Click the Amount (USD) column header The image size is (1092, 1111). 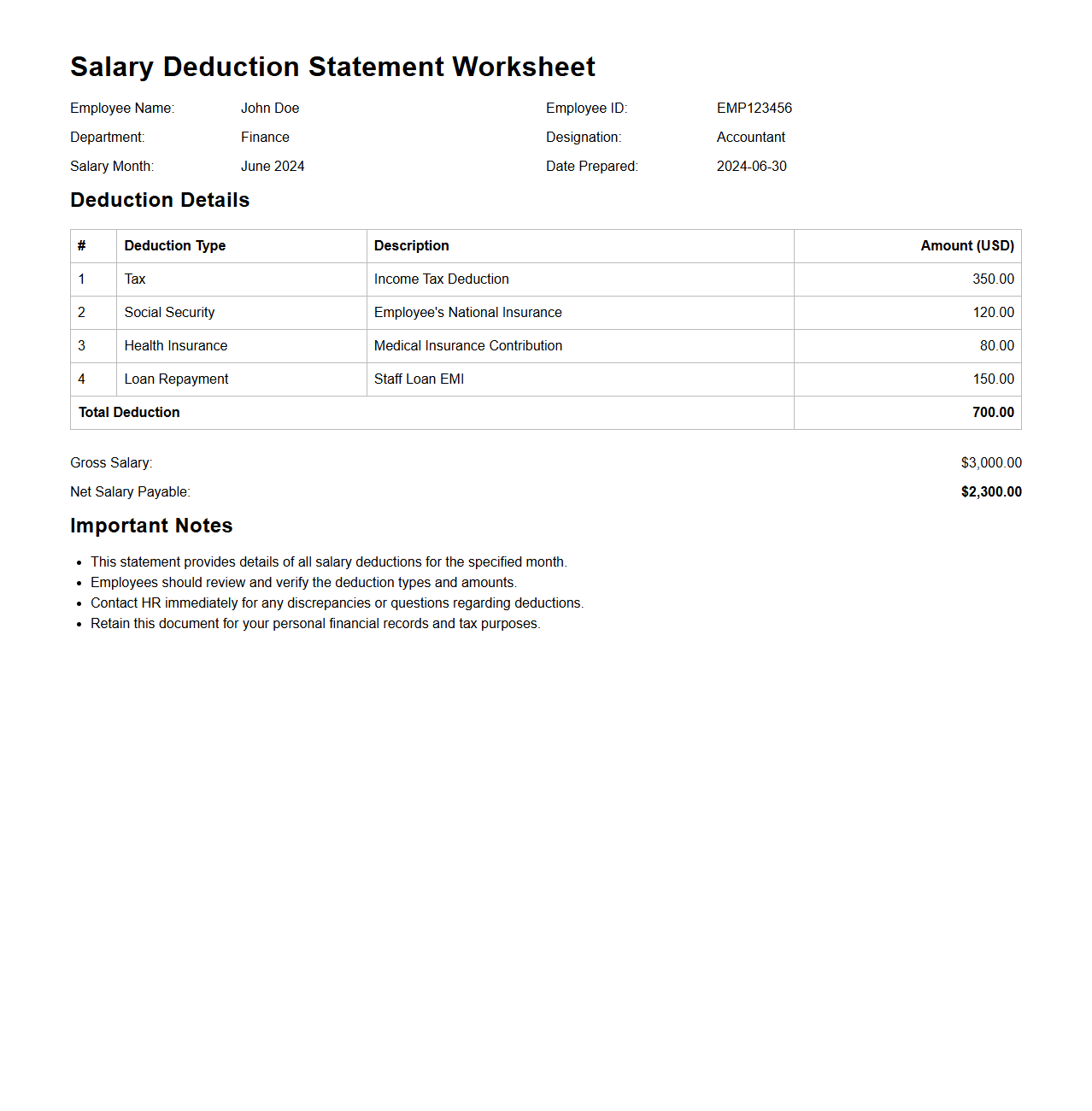point(966,246)
